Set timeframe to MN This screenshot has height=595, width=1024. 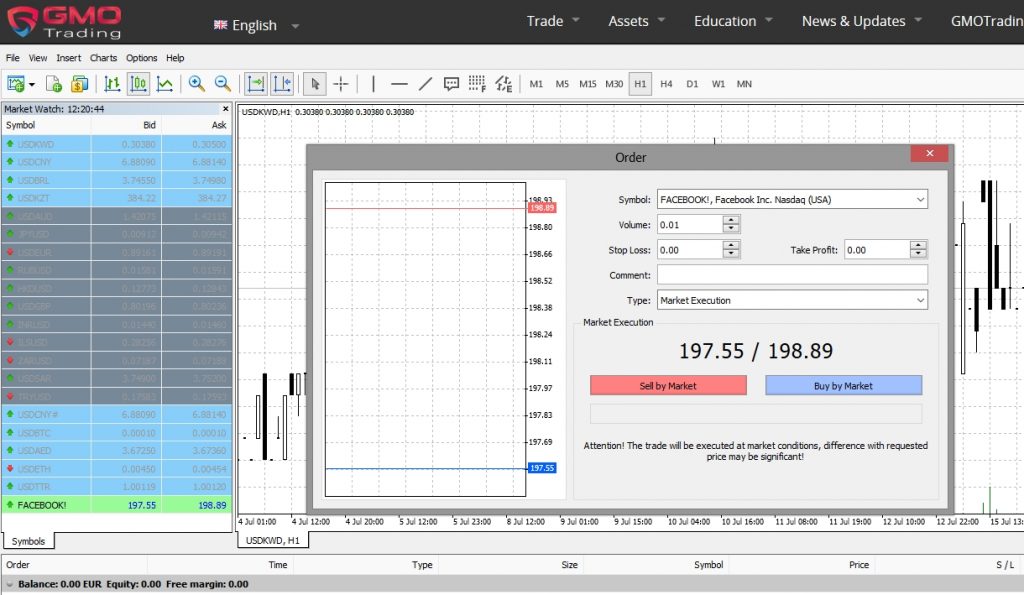[x=744, y=84]
